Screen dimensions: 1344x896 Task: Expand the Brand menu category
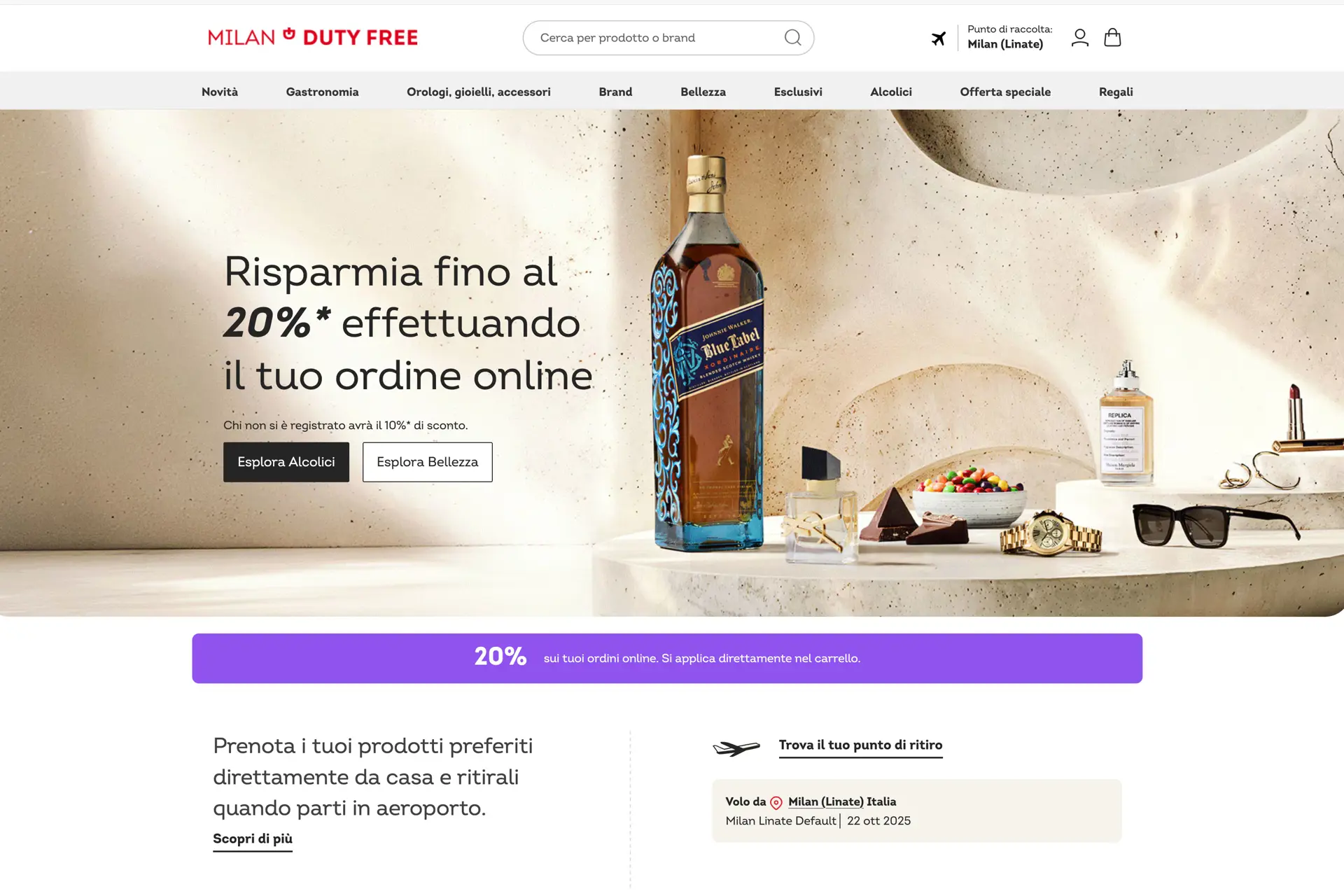pyautogui.click(x=615, y=92)
